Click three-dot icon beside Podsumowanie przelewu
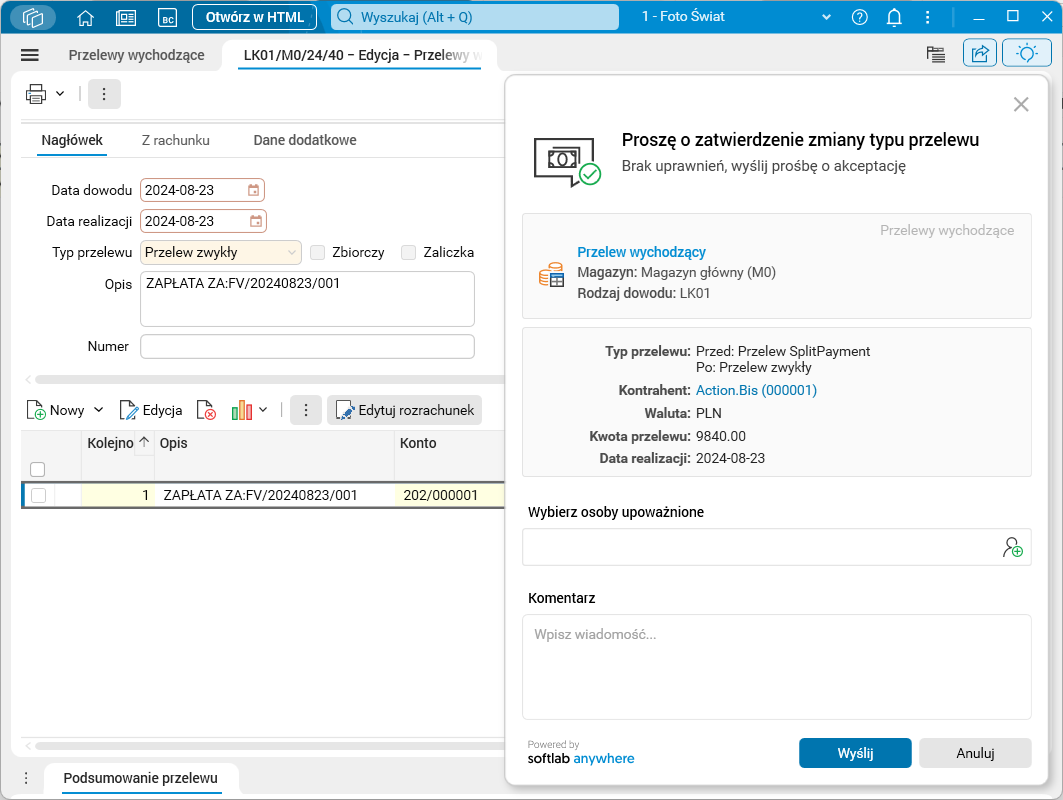 (26, 778)
